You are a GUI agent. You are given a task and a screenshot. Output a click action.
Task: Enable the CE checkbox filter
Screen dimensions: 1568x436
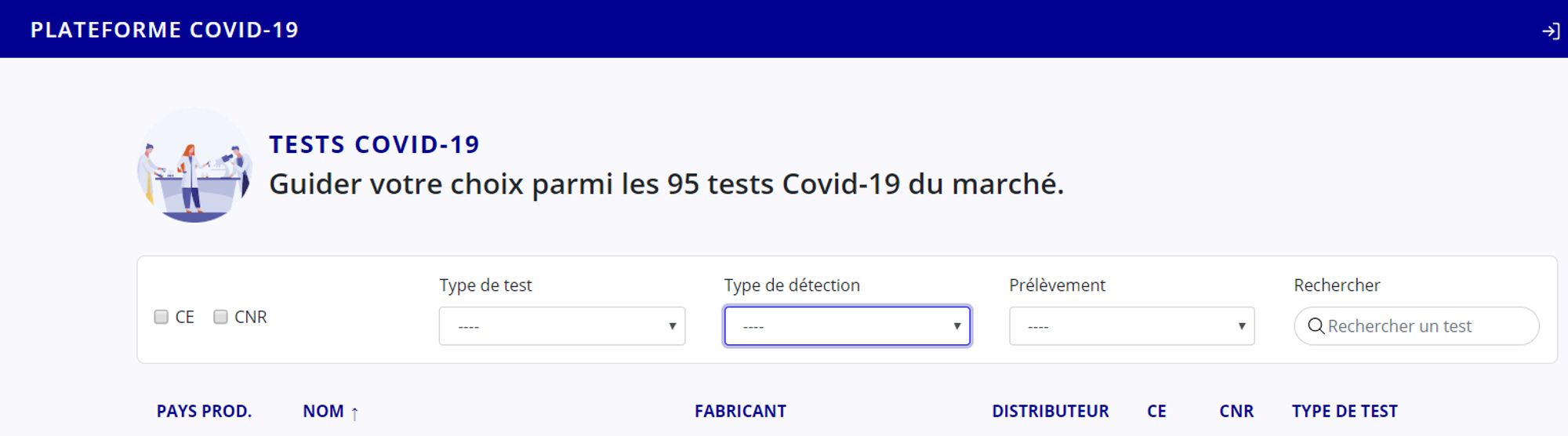pyautogui.click(x=162, y=317)
